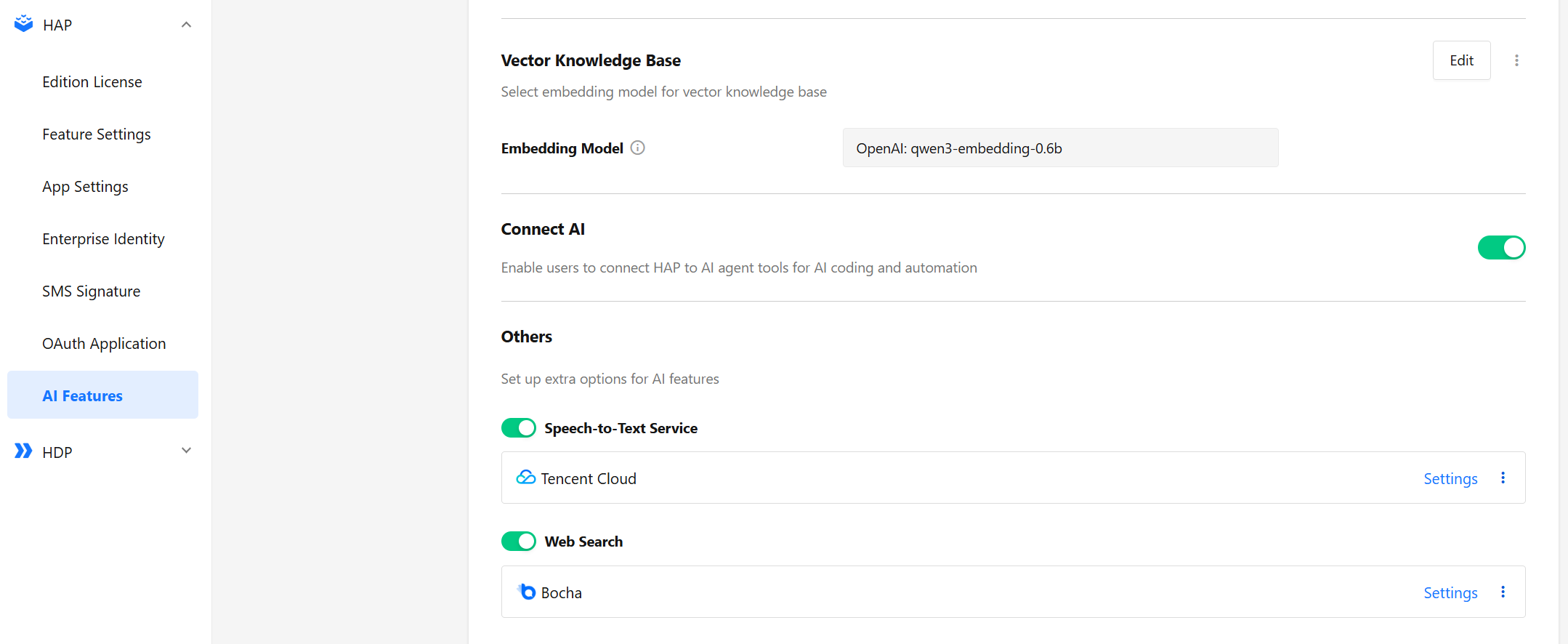Open the Embedding Model selection field

pyautogui.click(x=1060, y=148)
